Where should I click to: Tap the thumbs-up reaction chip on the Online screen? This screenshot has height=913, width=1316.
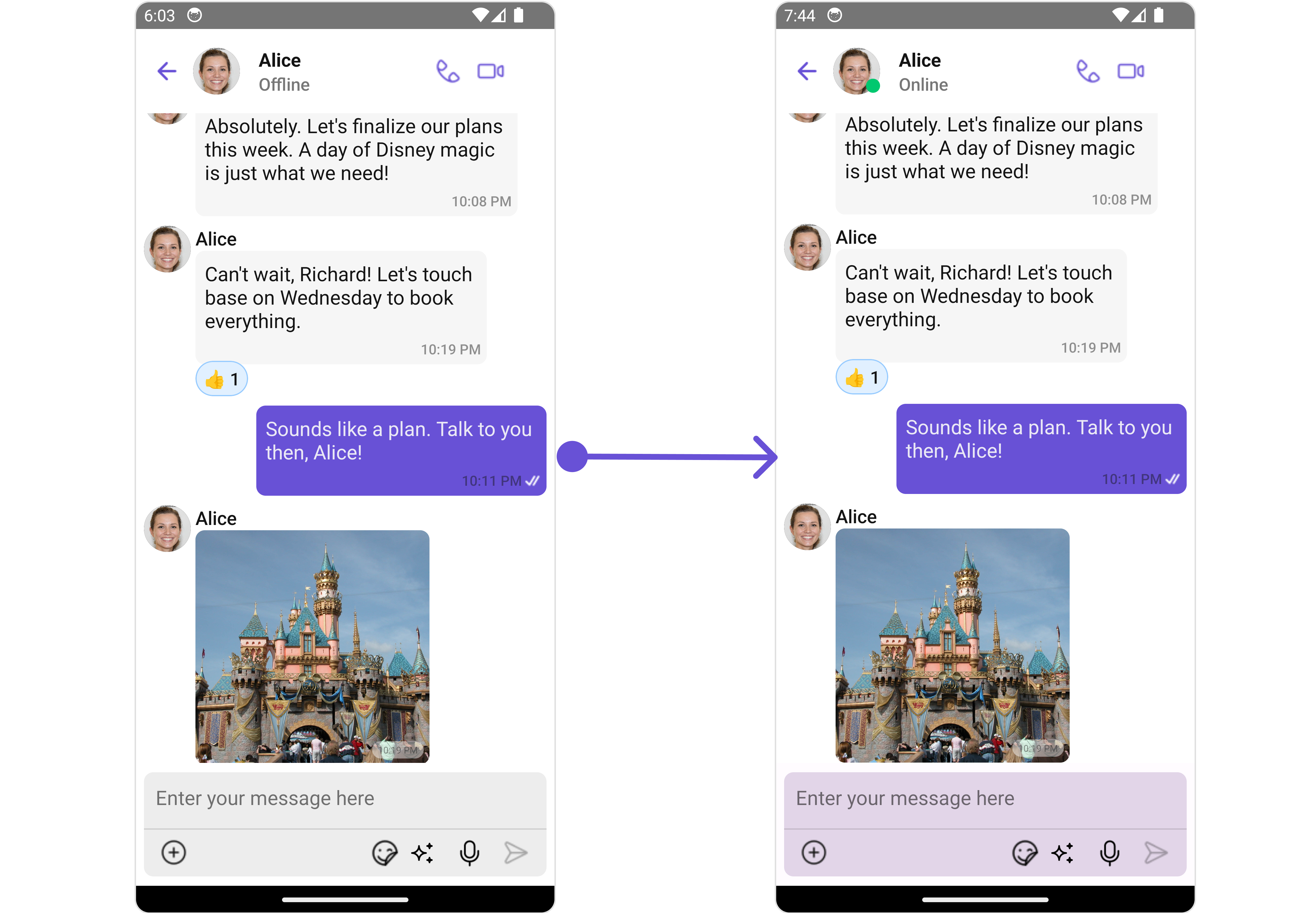[861, 377]
